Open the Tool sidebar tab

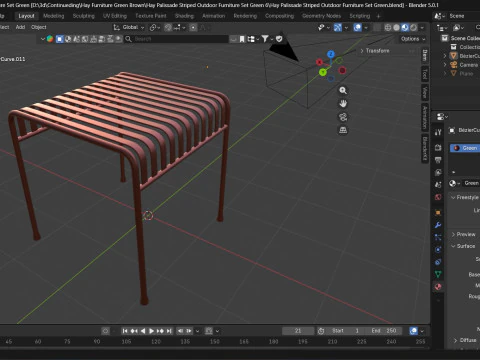[425, 74]
